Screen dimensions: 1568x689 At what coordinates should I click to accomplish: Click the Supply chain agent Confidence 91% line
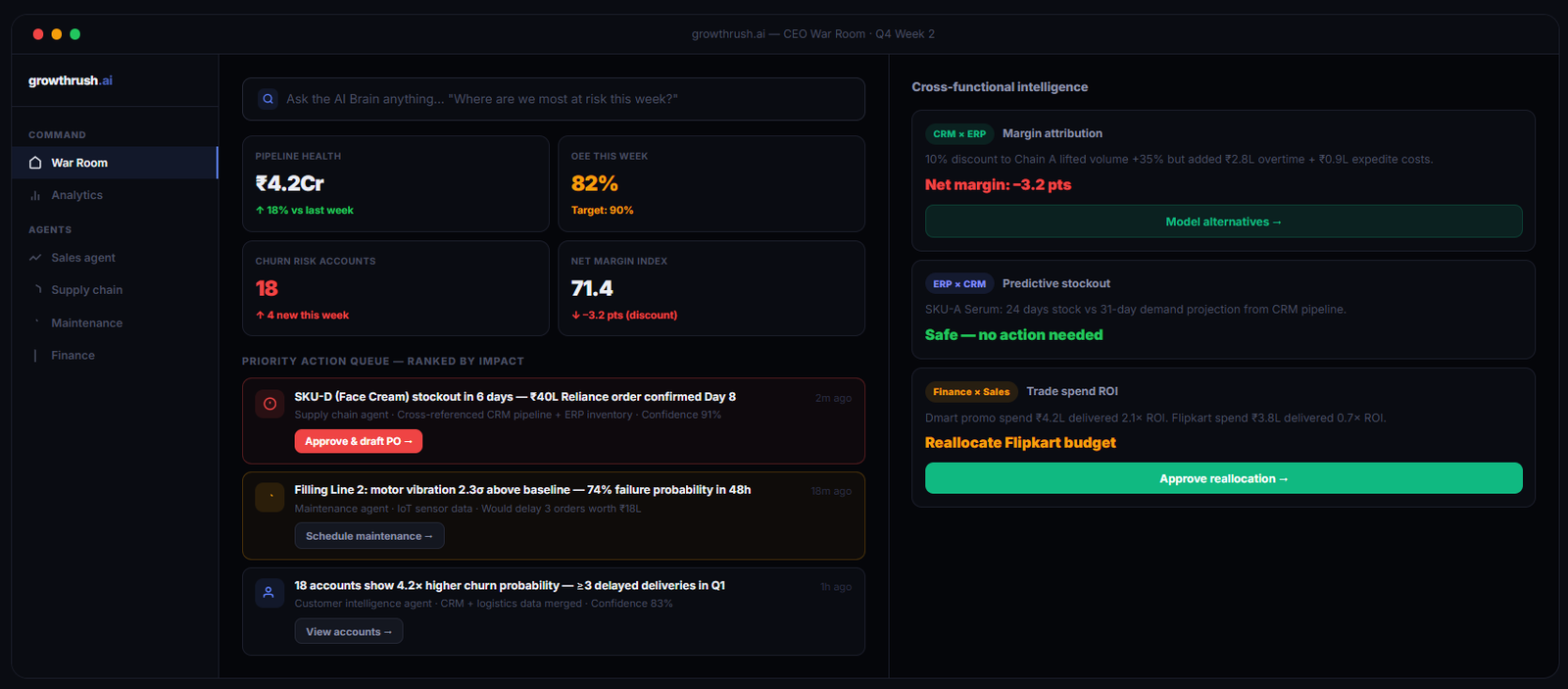click(508, 415)
